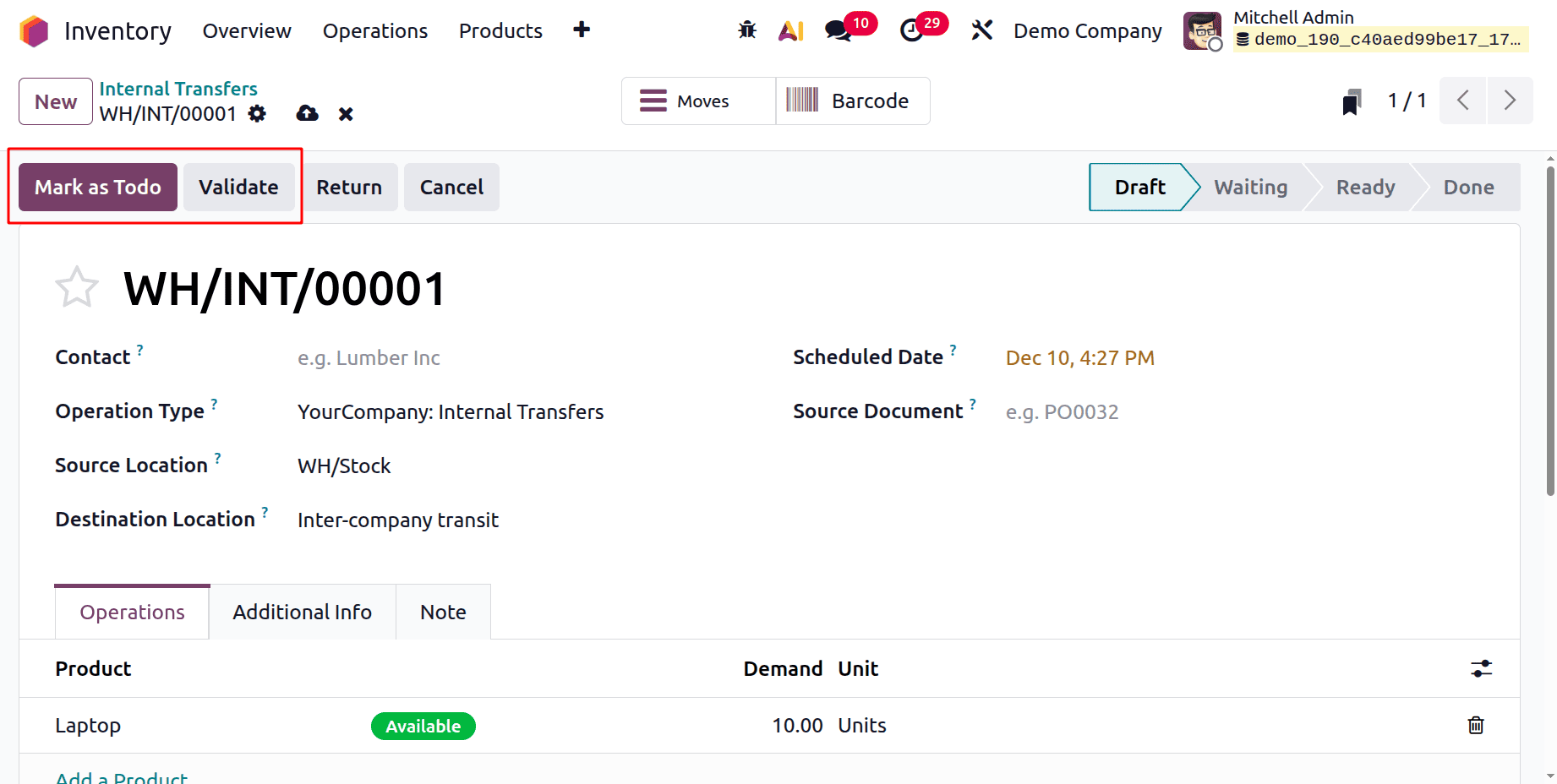This screenshot has height=784, width=1557.
Task: Open column options adjust icon
Action: click(1481, 668)
